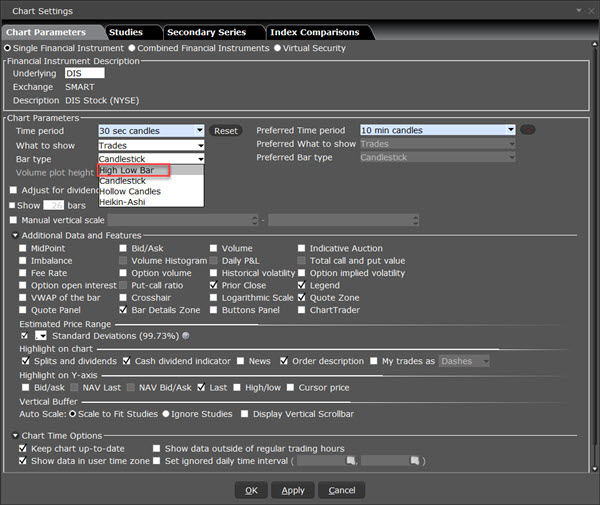600x505 pixels.
Task: Enable Display Vertical Scrollbar checkbox
Action: coord(245,414)
